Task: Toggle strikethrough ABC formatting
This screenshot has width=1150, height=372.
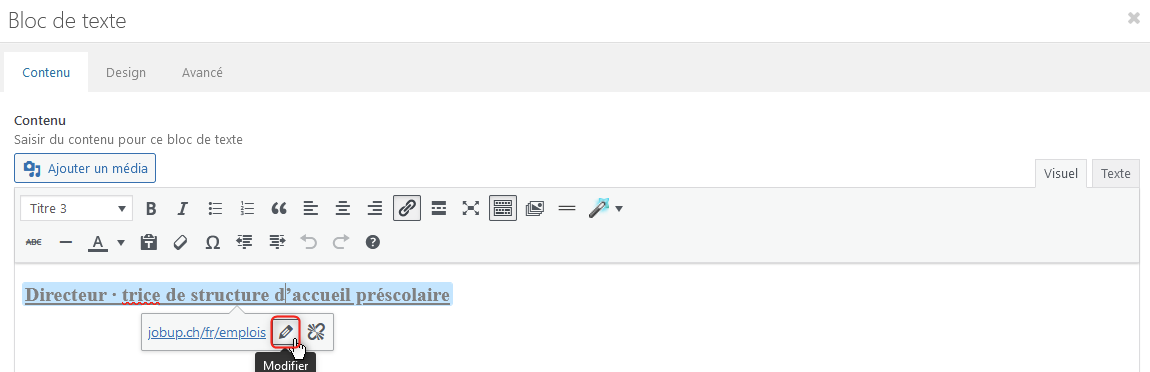Action: tap(34, 241)
